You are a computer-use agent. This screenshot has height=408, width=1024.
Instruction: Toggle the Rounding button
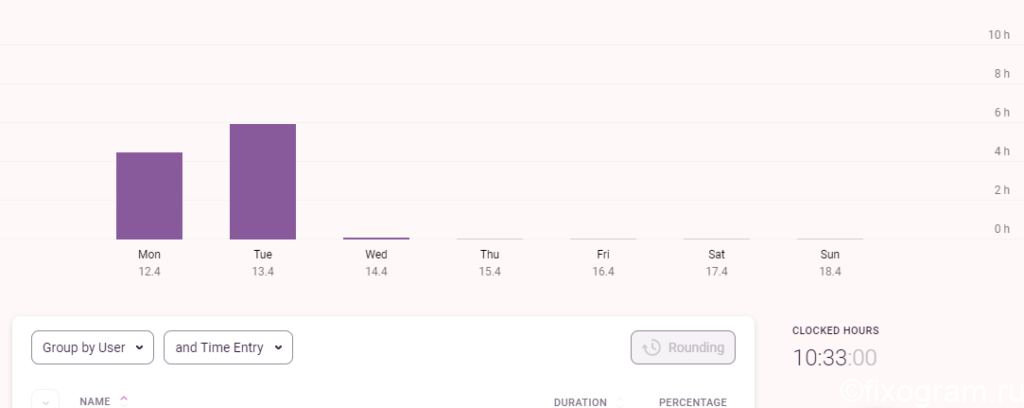point(683,347)
